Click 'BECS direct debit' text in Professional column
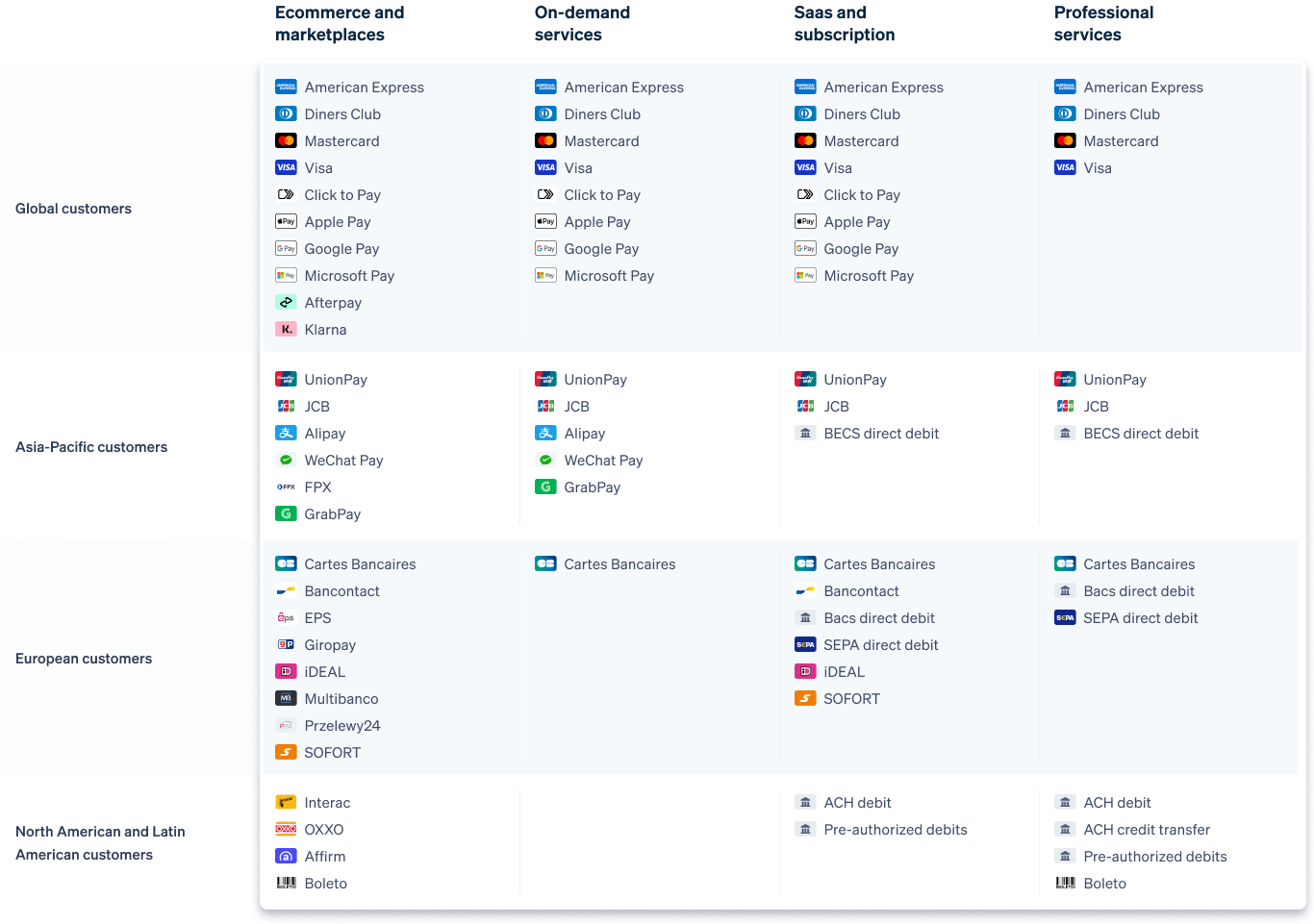This screenshot has height=924, width=1314. (x=1141, y=434)
